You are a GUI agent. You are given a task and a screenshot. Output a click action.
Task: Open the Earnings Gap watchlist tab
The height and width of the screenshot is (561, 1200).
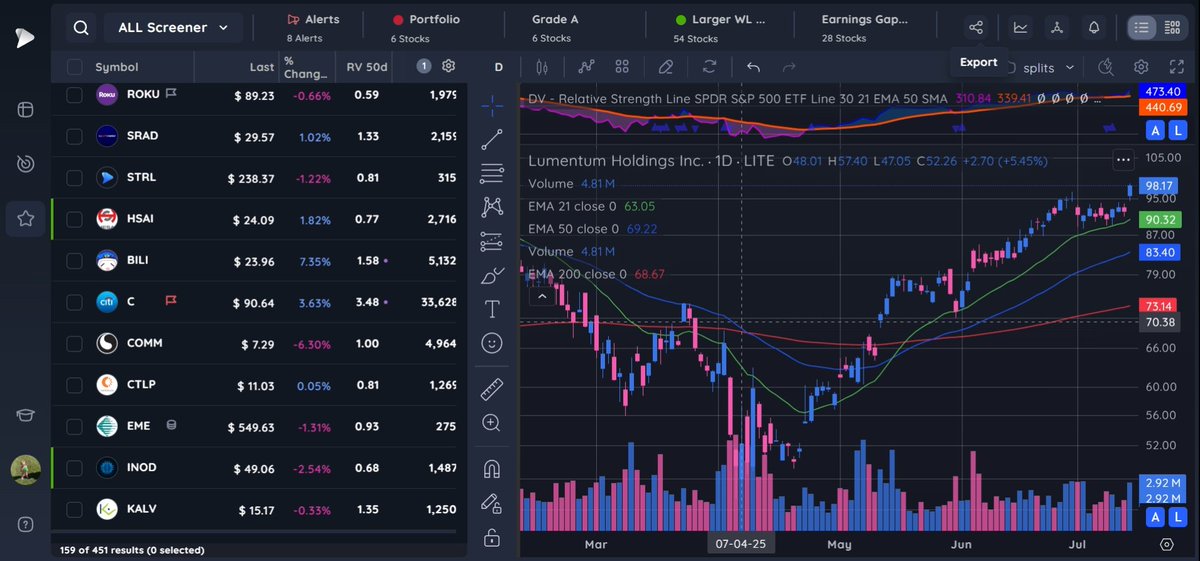(864, 28)
